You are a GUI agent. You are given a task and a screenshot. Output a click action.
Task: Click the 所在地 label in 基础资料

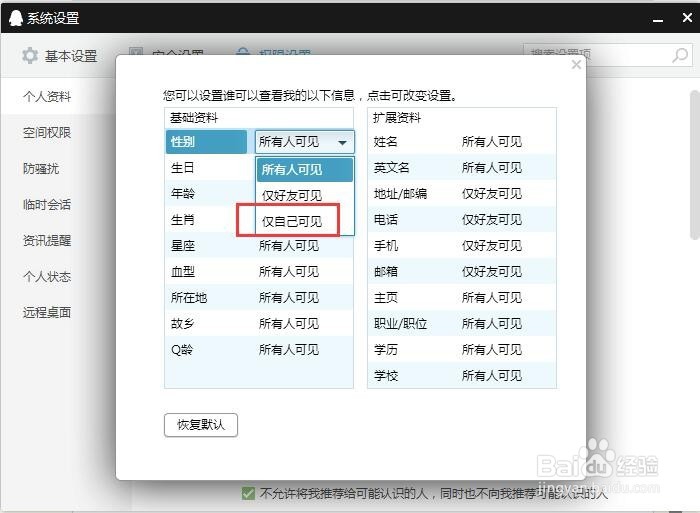tap(189, 298)
